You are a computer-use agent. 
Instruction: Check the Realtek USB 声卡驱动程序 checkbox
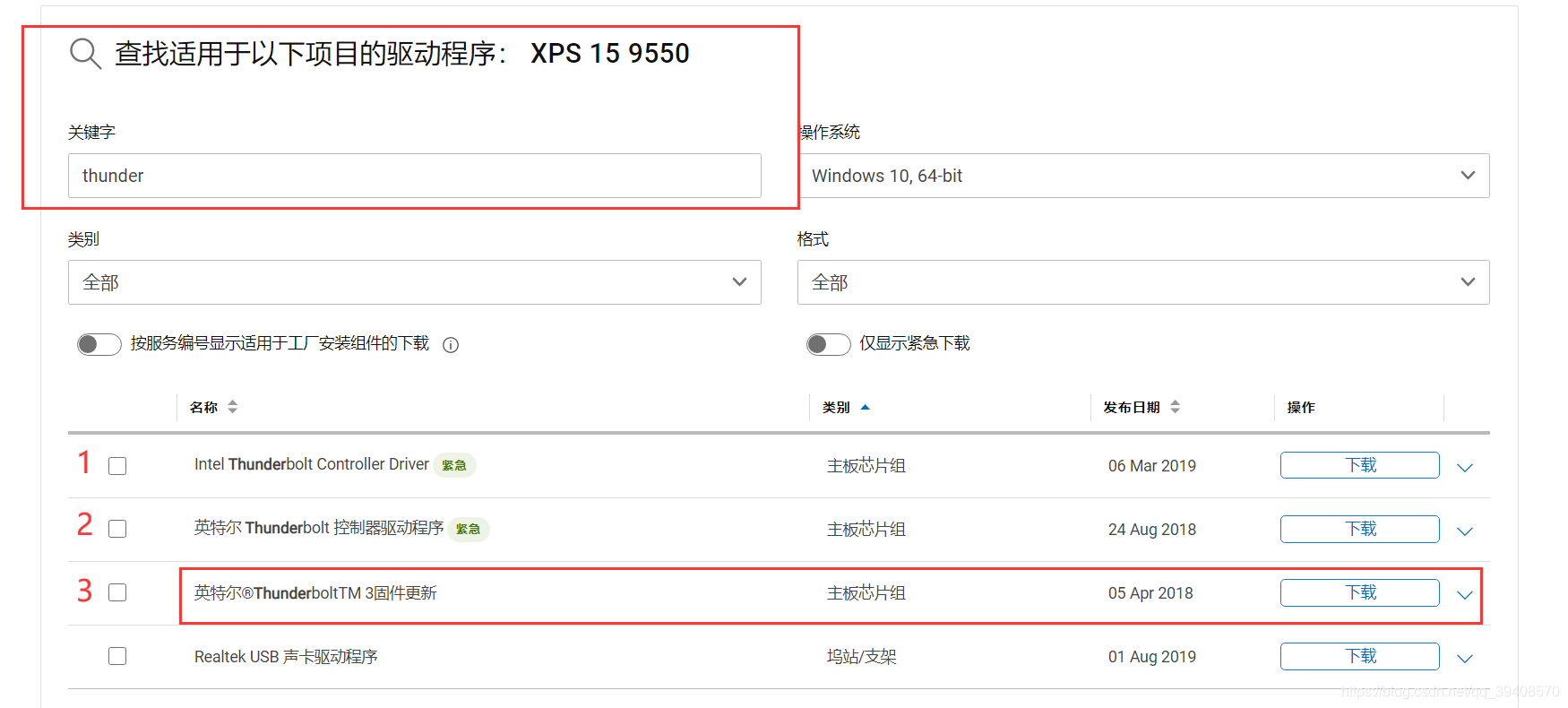coord(117,656)
